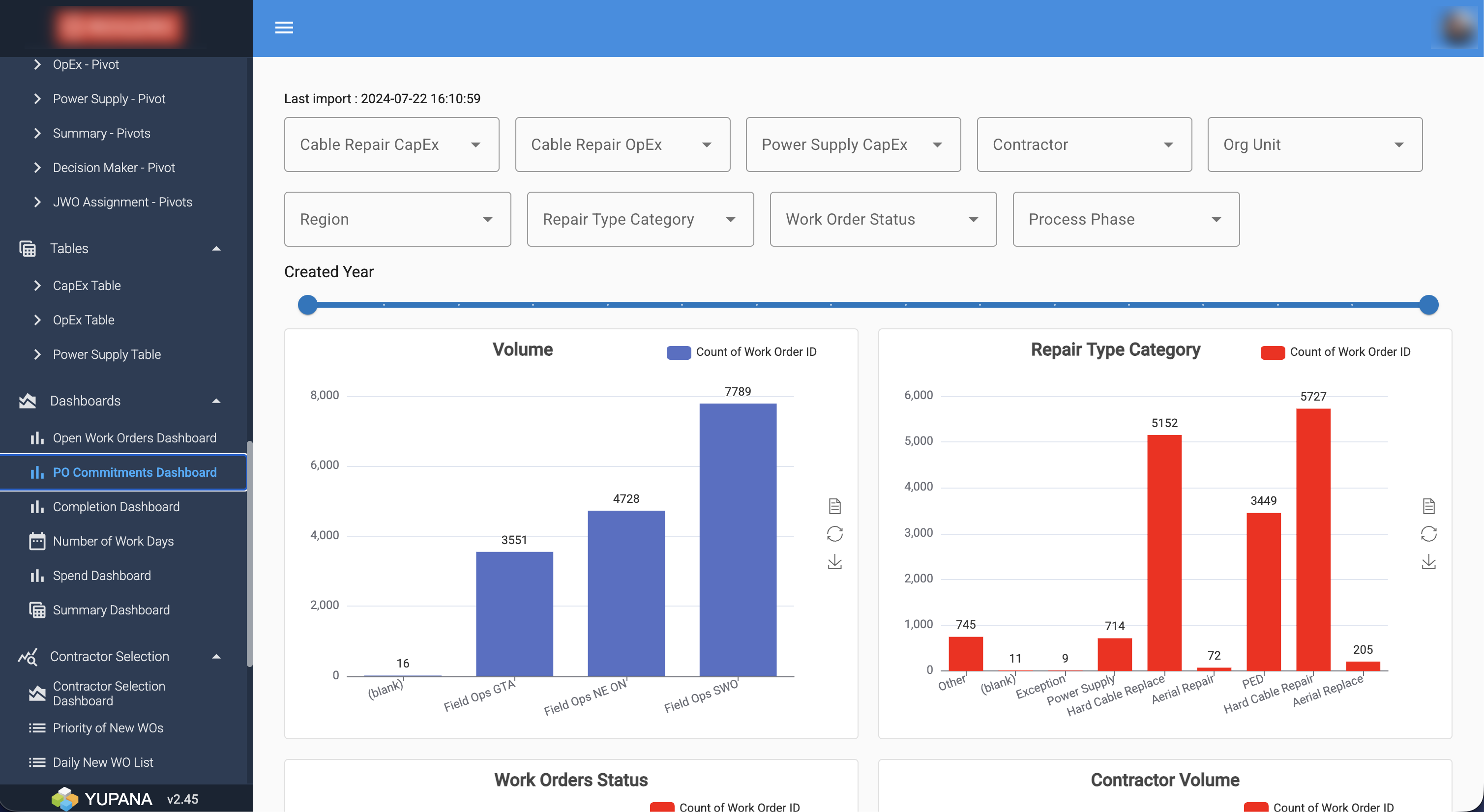Image resolution: width=1484 pixels, height=812 pixels.
Task: Download the Repair Type Category chart
Action: coord(1429,561)
